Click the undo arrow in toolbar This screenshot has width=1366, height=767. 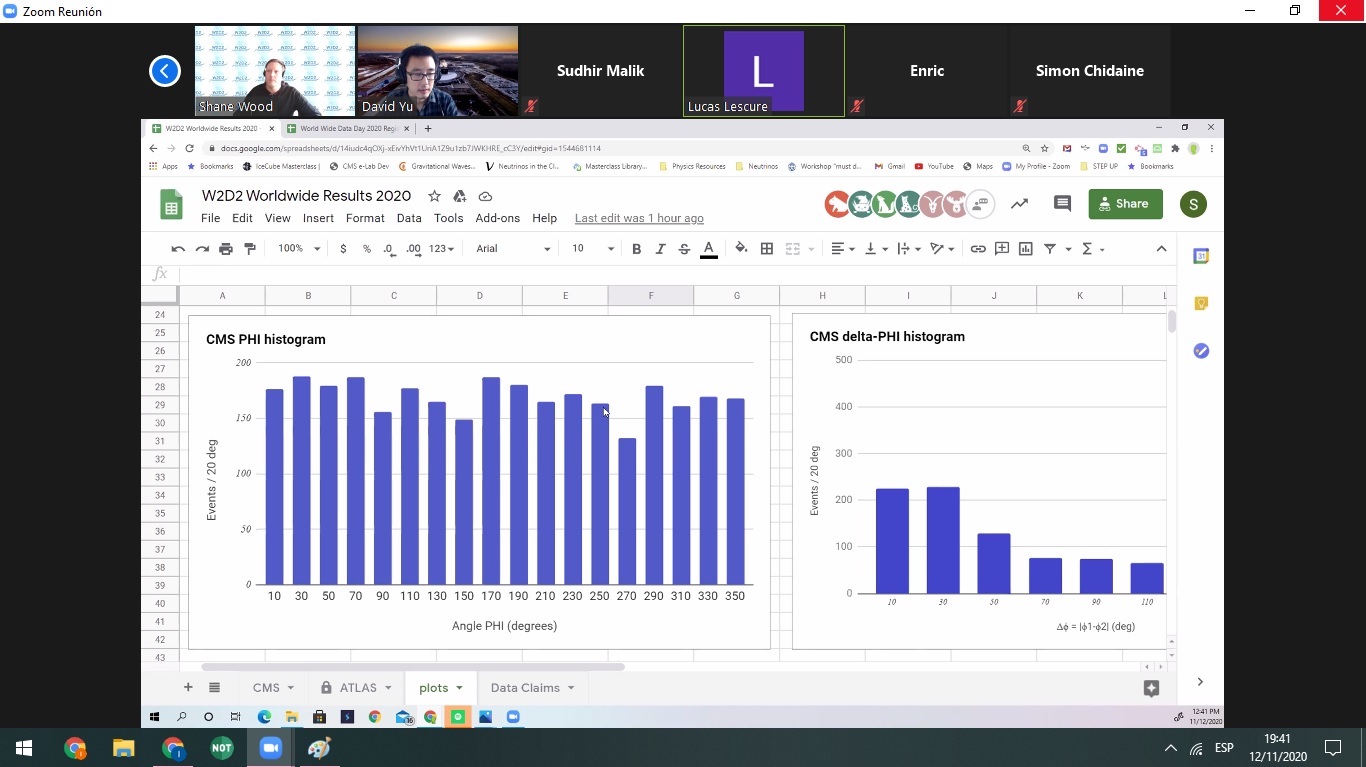click(178, 249)
